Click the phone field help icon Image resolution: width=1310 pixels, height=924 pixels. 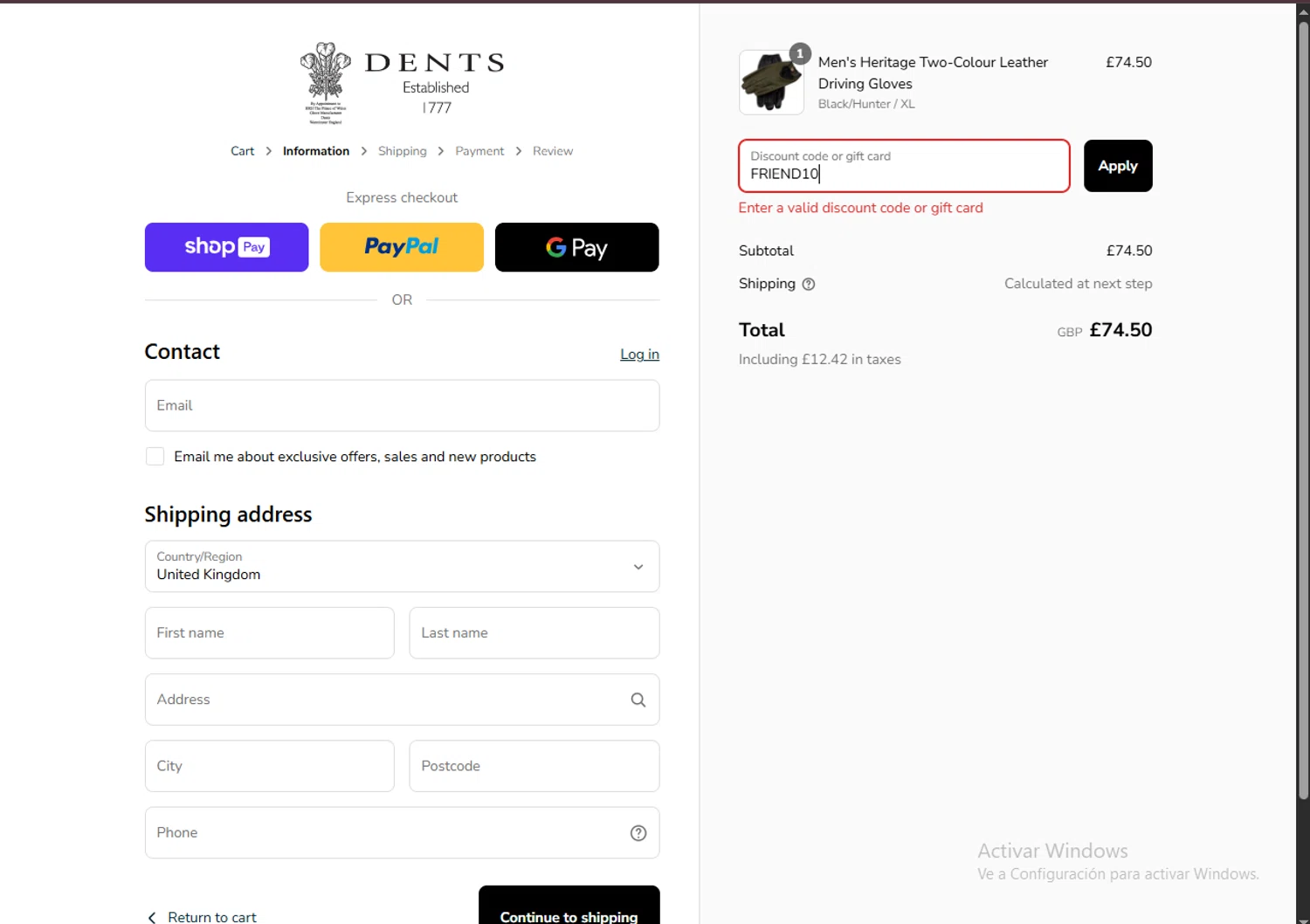[638, 833]
